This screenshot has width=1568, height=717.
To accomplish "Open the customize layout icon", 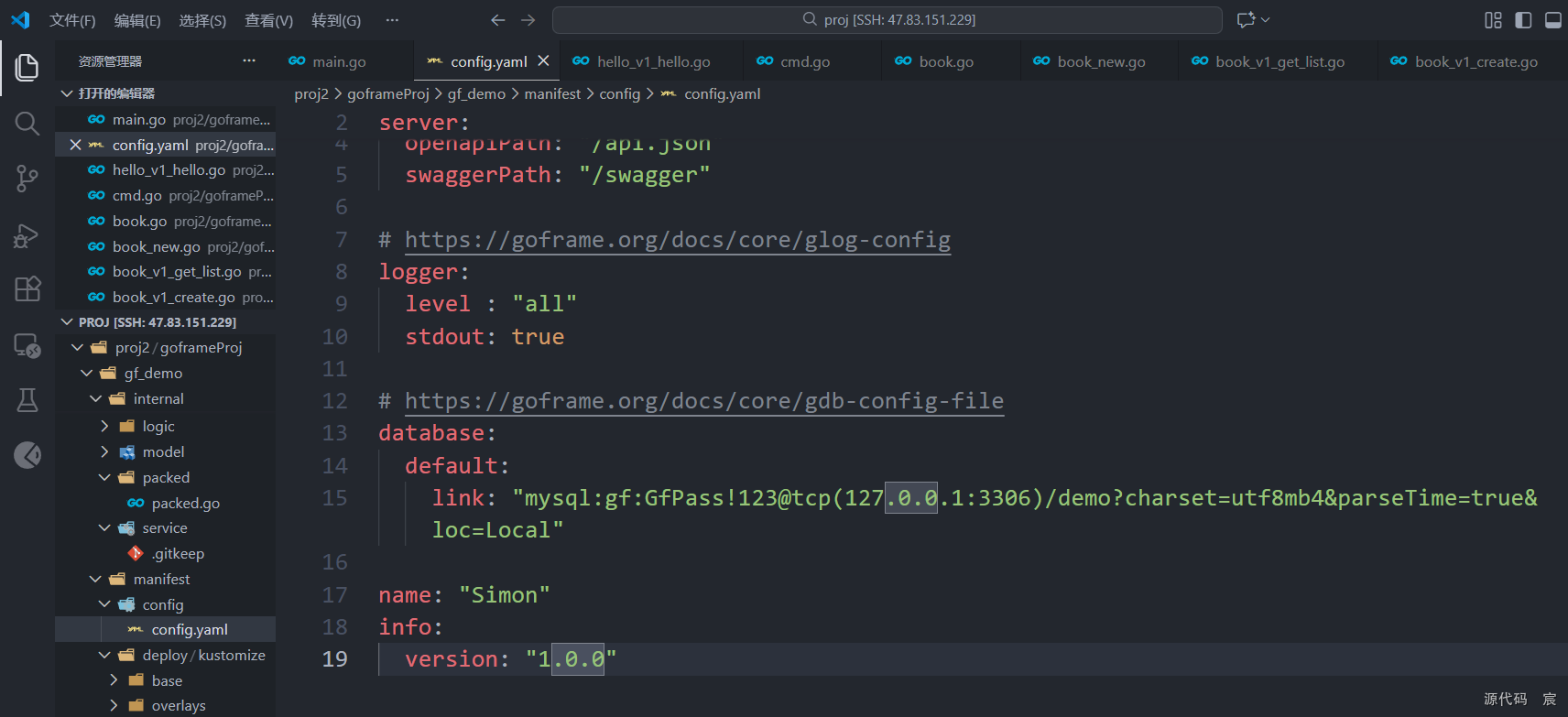I will pyautogui.click(x=1493, y=20).
